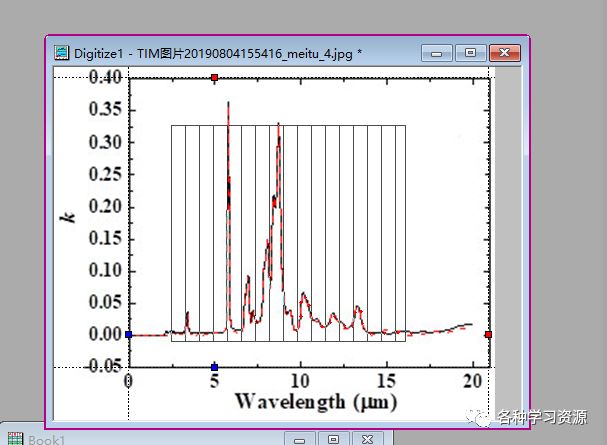Click the 0.20 y-axis tick label
Screen dimensions: 607x445
click(105, 206)
